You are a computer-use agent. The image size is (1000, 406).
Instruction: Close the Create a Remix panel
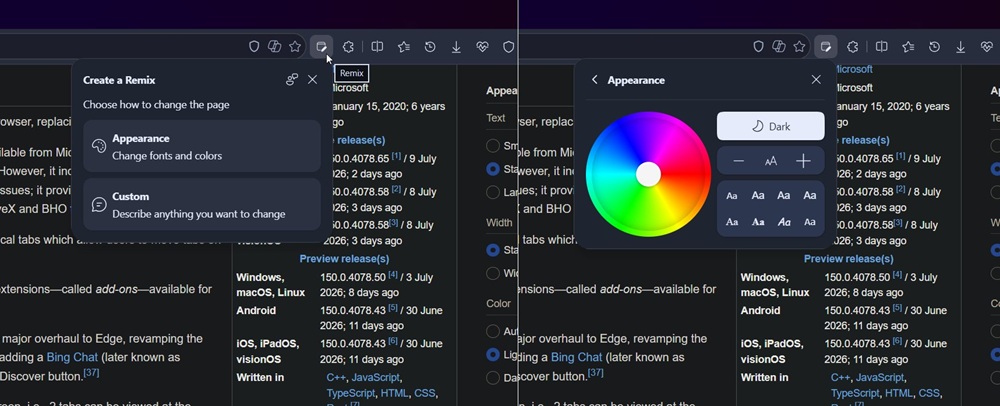point(312,80)
